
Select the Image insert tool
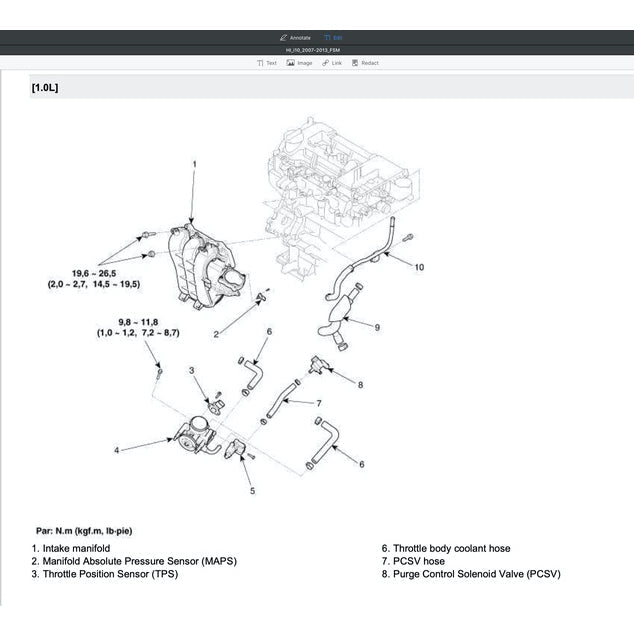299,63
